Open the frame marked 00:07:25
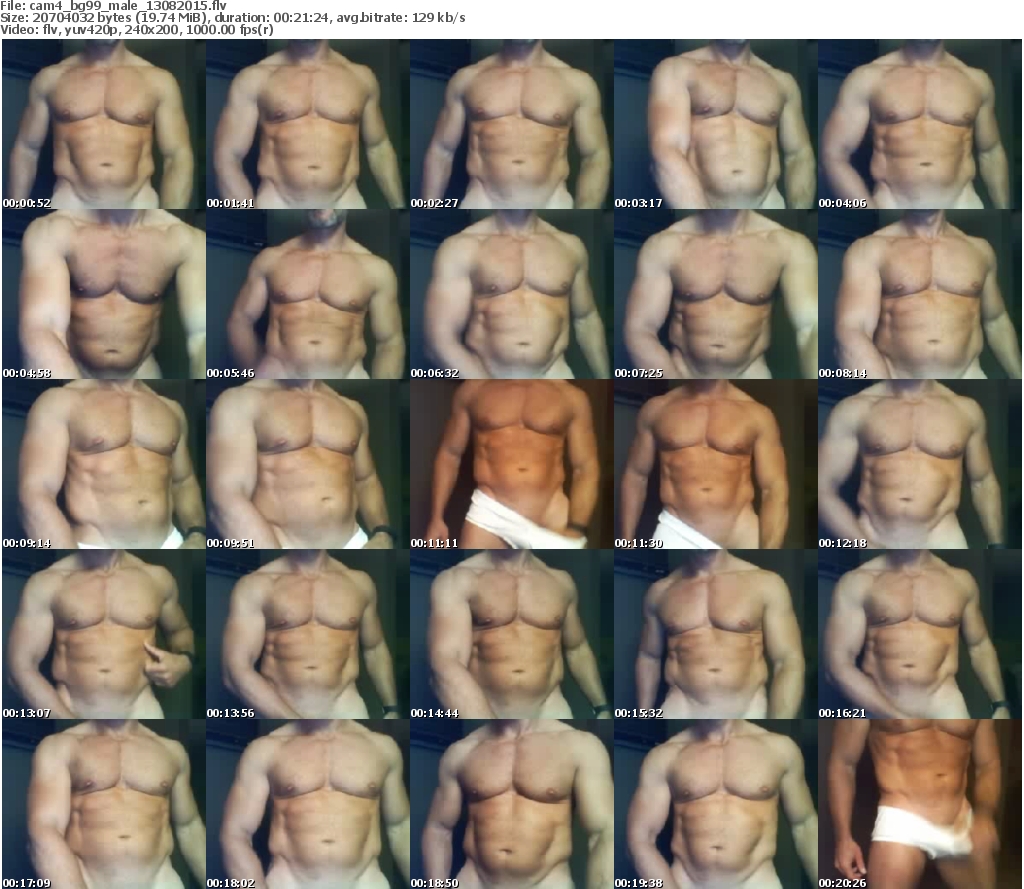The image size is (1024, 889). point(715,294)
